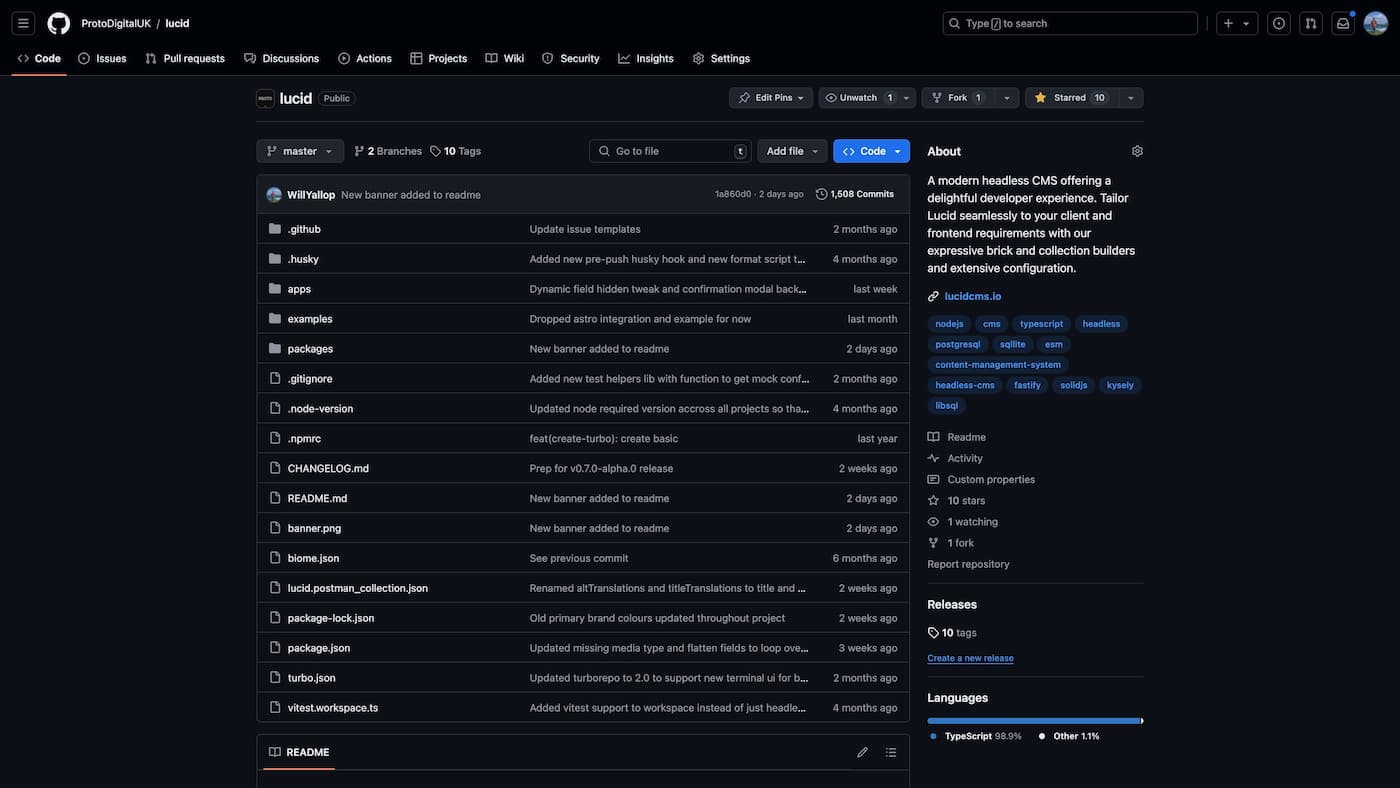
Task: Click the eye icon beside 1 watching
Action: pos(933,522)
